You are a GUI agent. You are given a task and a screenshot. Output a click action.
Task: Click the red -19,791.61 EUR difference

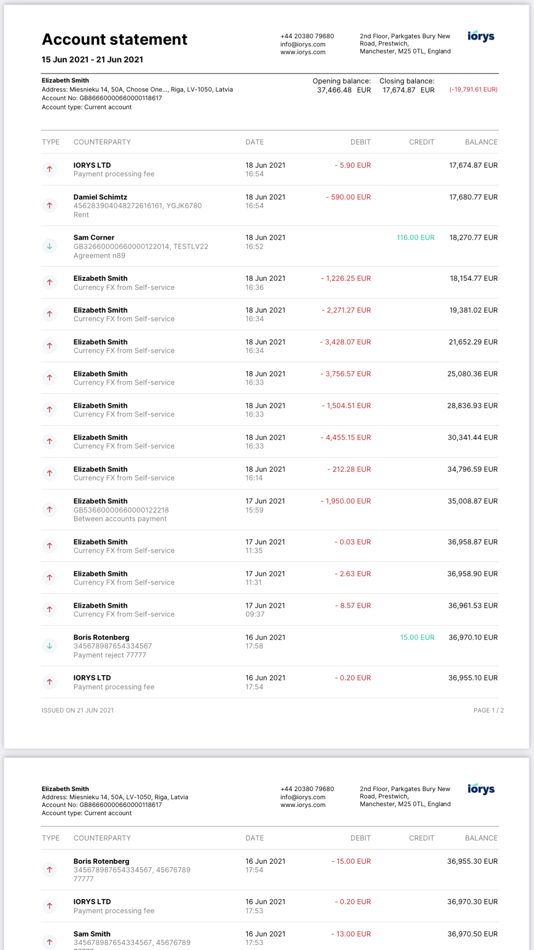pos(473,90)
